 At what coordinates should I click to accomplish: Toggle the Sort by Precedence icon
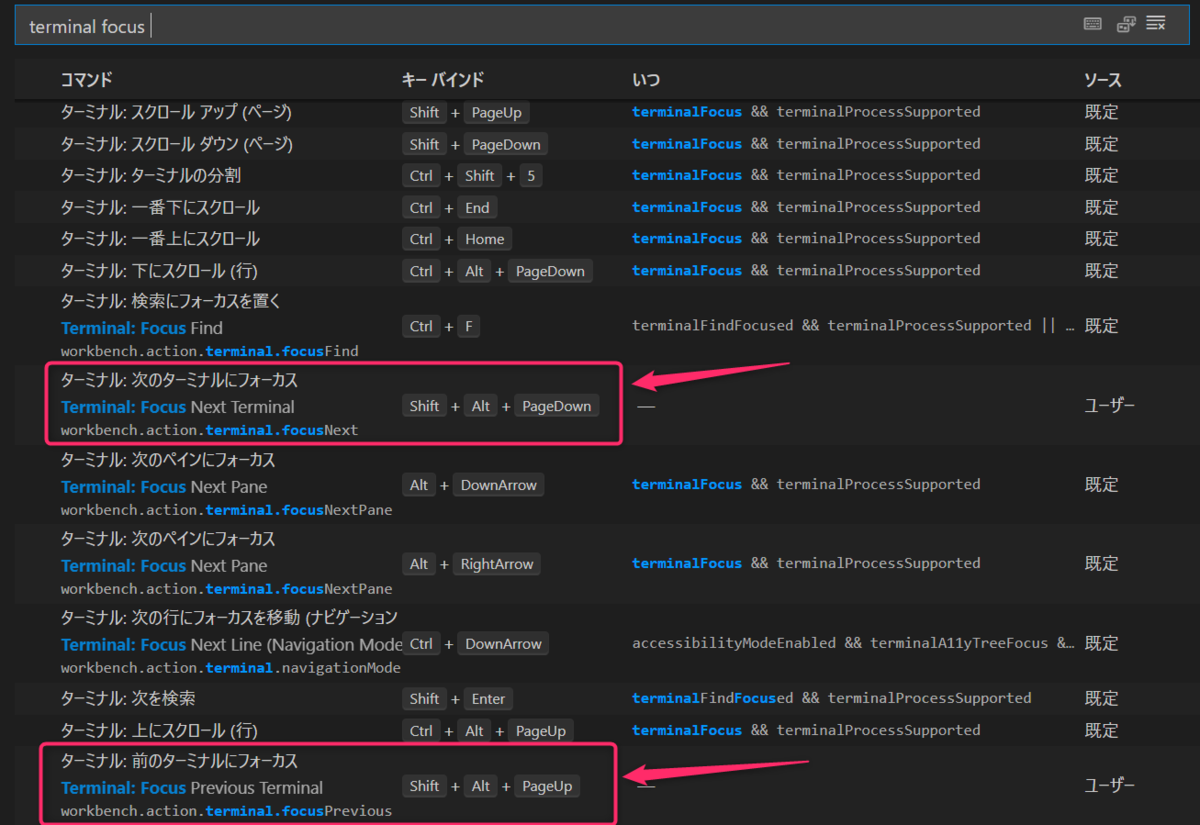1125,25
